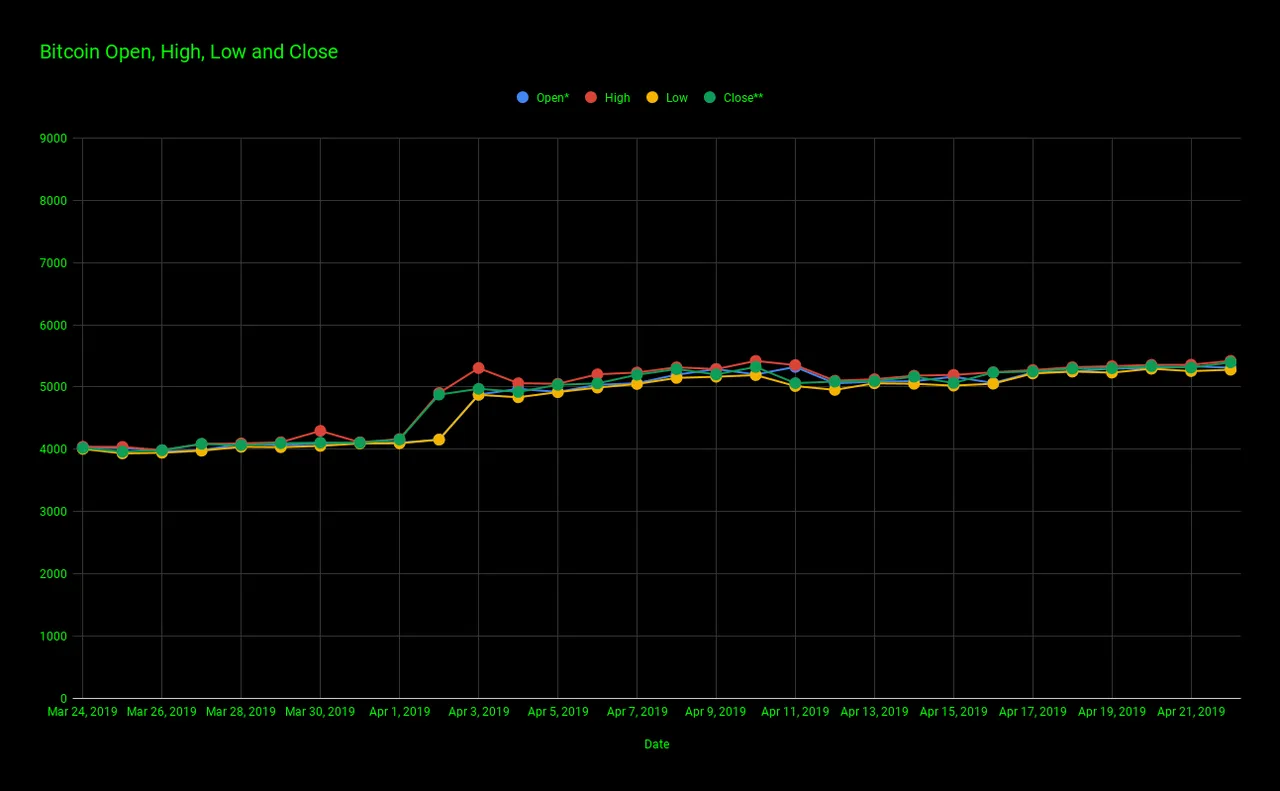Click the red High point peaking on Apr 3, 2019

[478, 368]
